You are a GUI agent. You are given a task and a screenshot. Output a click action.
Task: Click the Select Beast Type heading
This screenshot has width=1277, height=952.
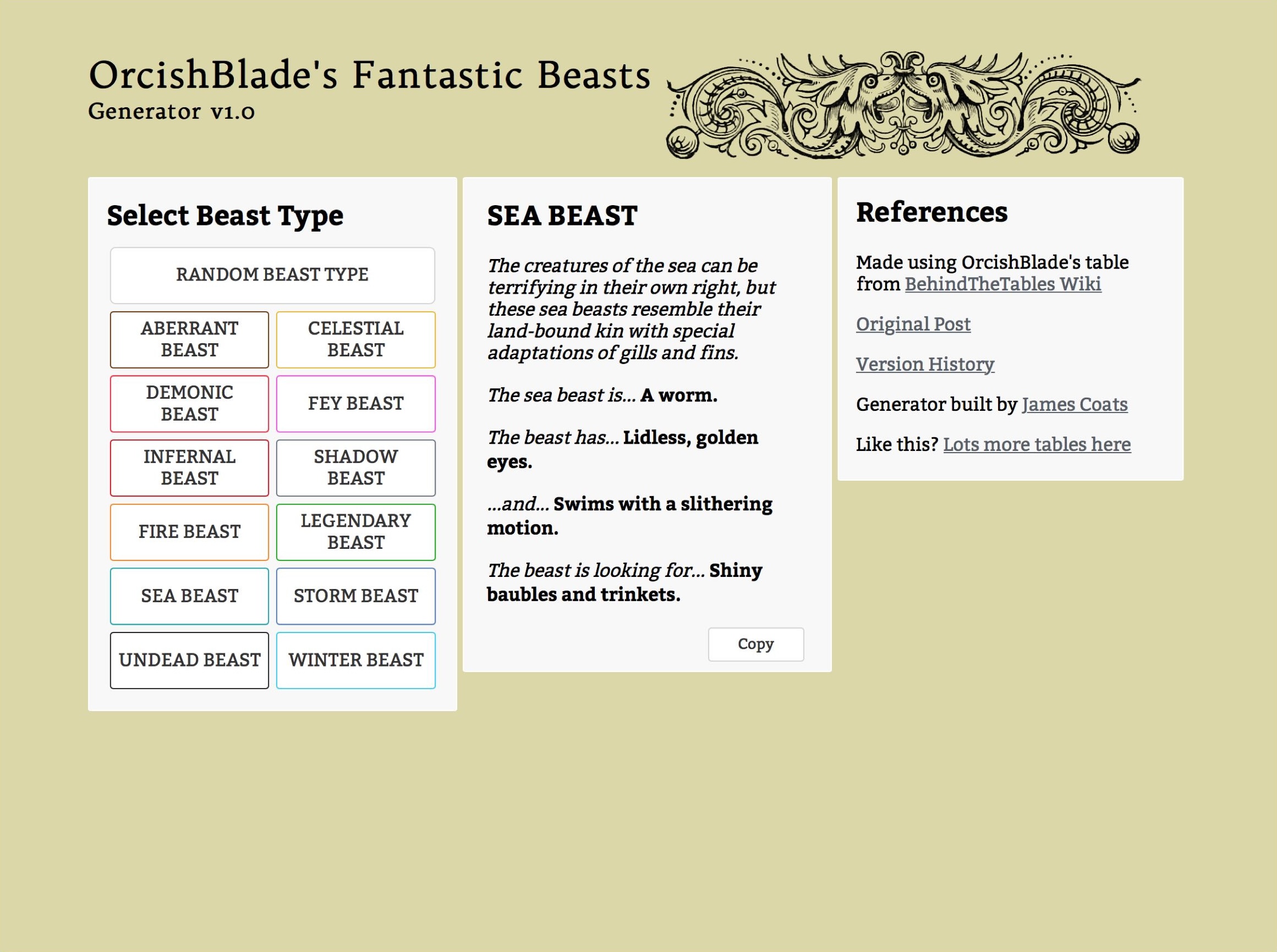(225, 216)
